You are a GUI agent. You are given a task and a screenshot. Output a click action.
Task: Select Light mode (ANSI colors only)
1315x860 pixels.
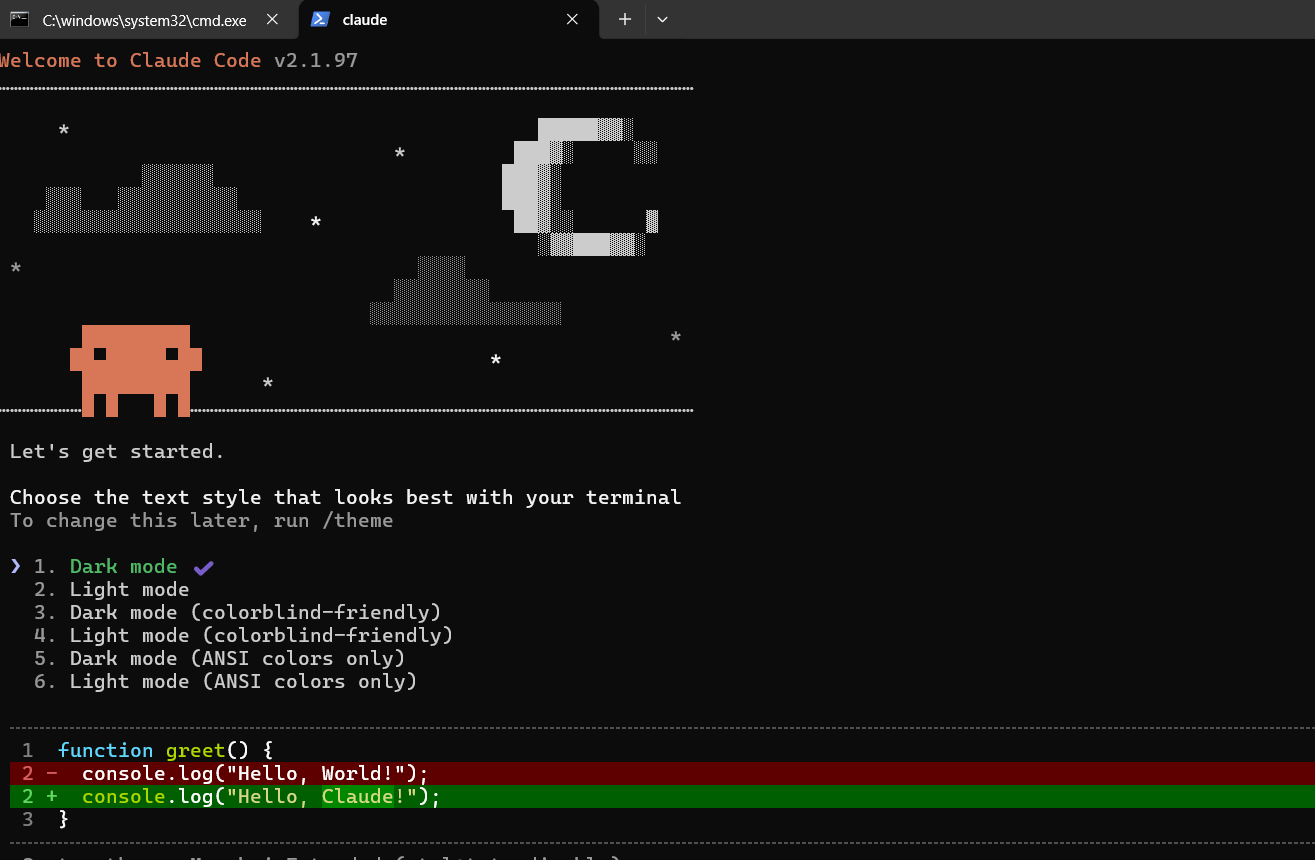[x=225, y=682]
